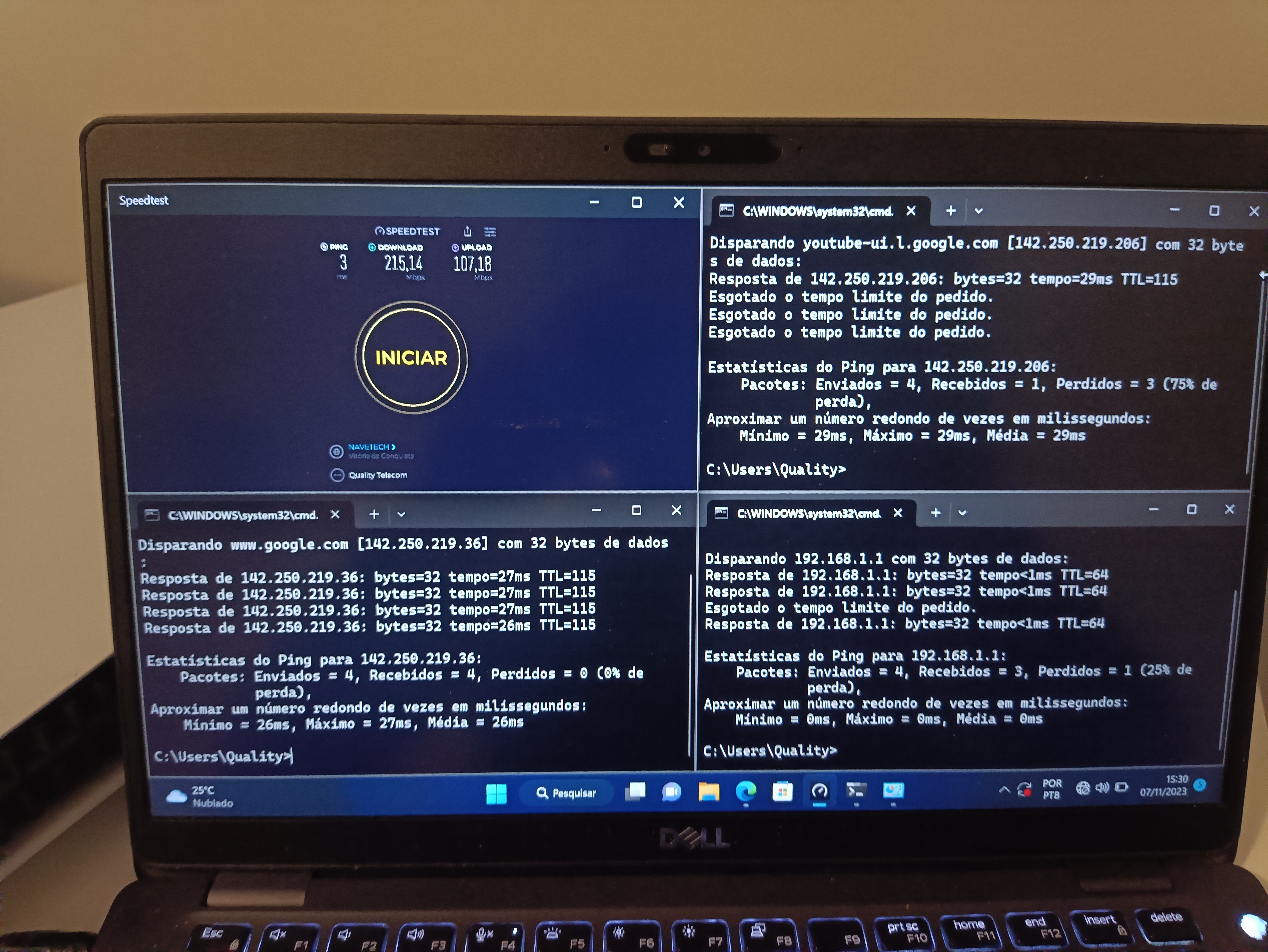1268x952 pixels.
Task: Open the new tab dropdown in the 192.168.1.1 ping terminal
Action: tap(963, 512)
